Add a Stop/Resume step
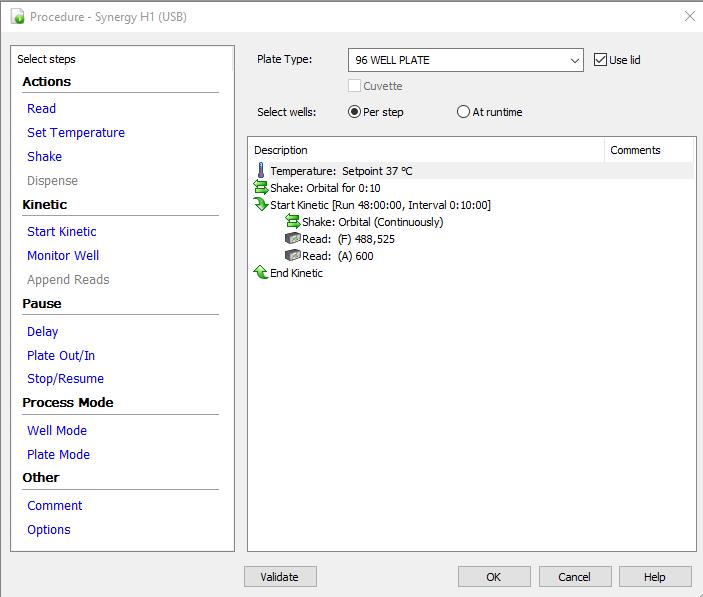This screenshot has height=597, width=703. click(65, 379)
